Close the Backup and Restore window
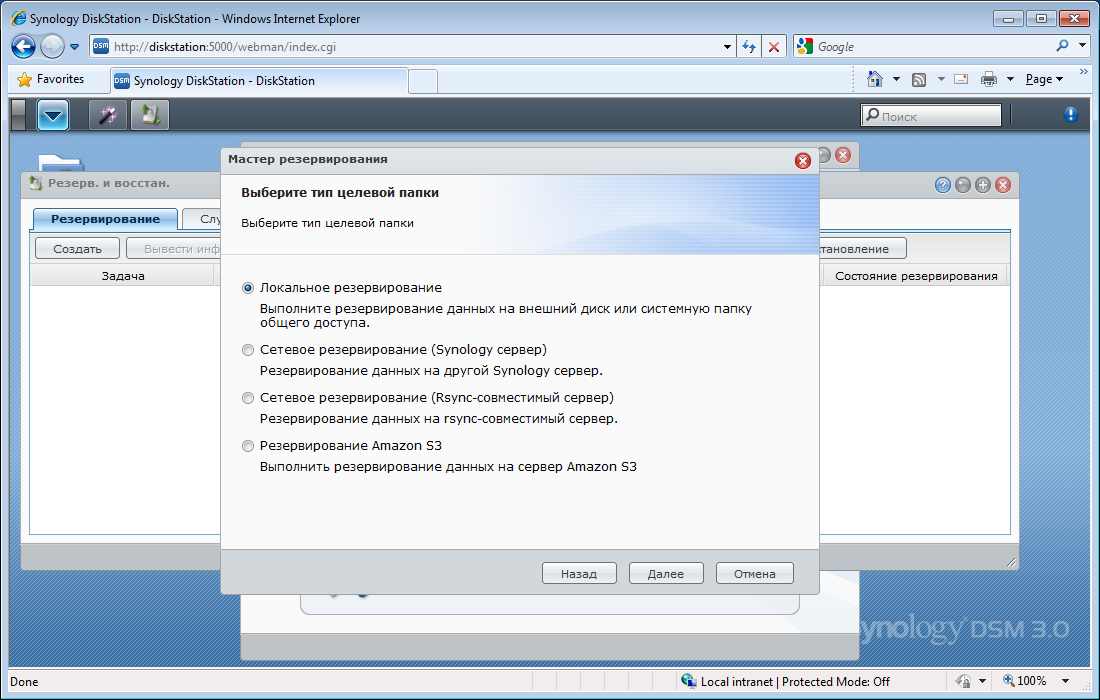 pos(1003,185)
